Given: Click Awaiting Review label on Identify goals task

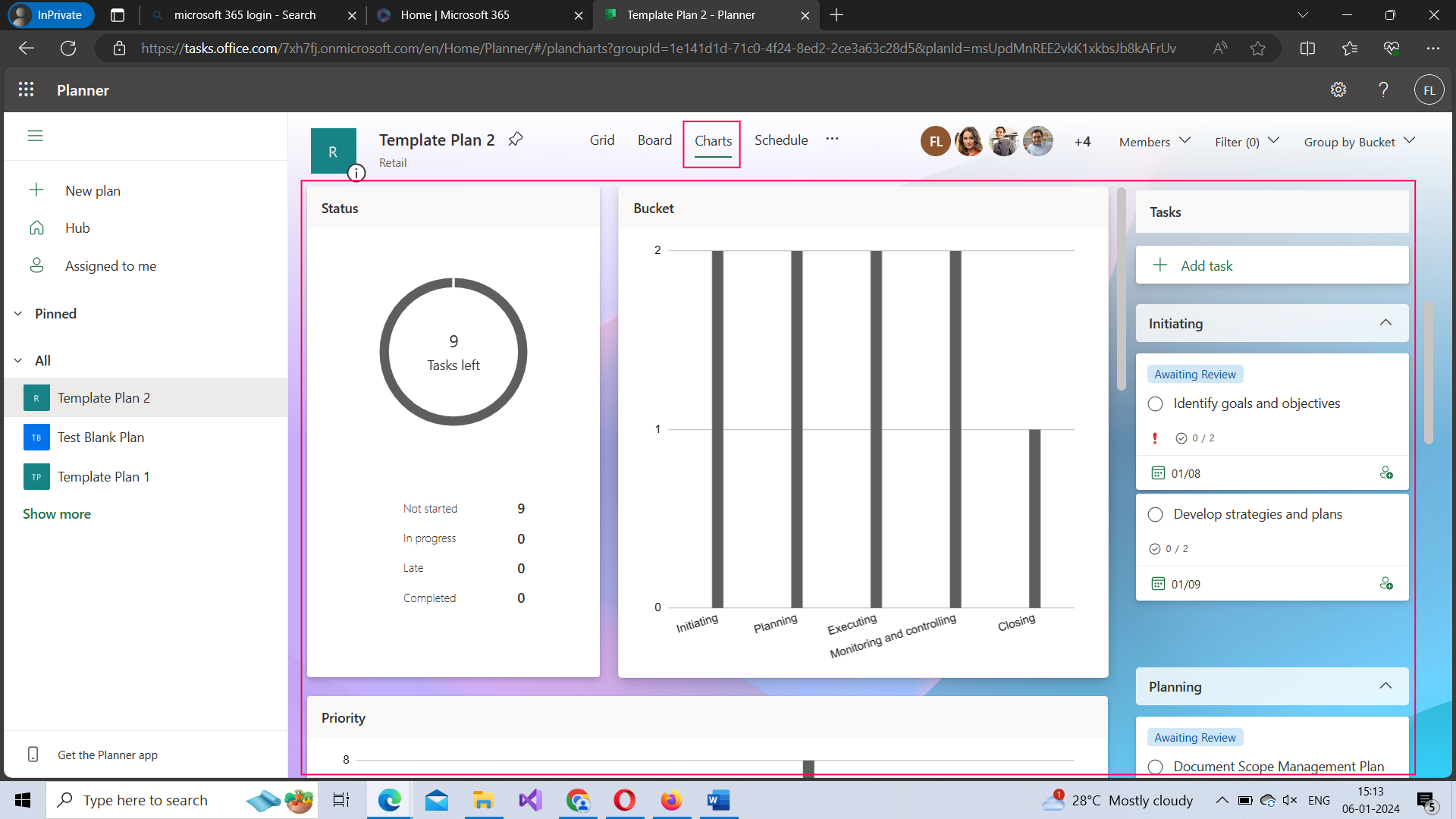Looking at the screenshot, I should 1194,375.
